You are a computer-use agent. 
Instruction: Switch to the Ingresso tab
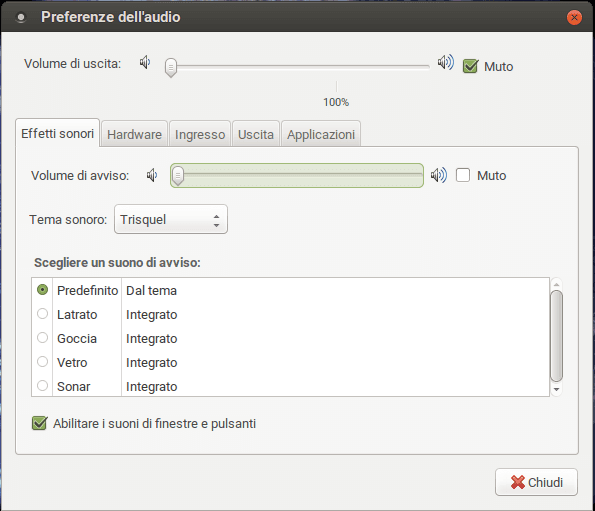(x=200, y=134)
